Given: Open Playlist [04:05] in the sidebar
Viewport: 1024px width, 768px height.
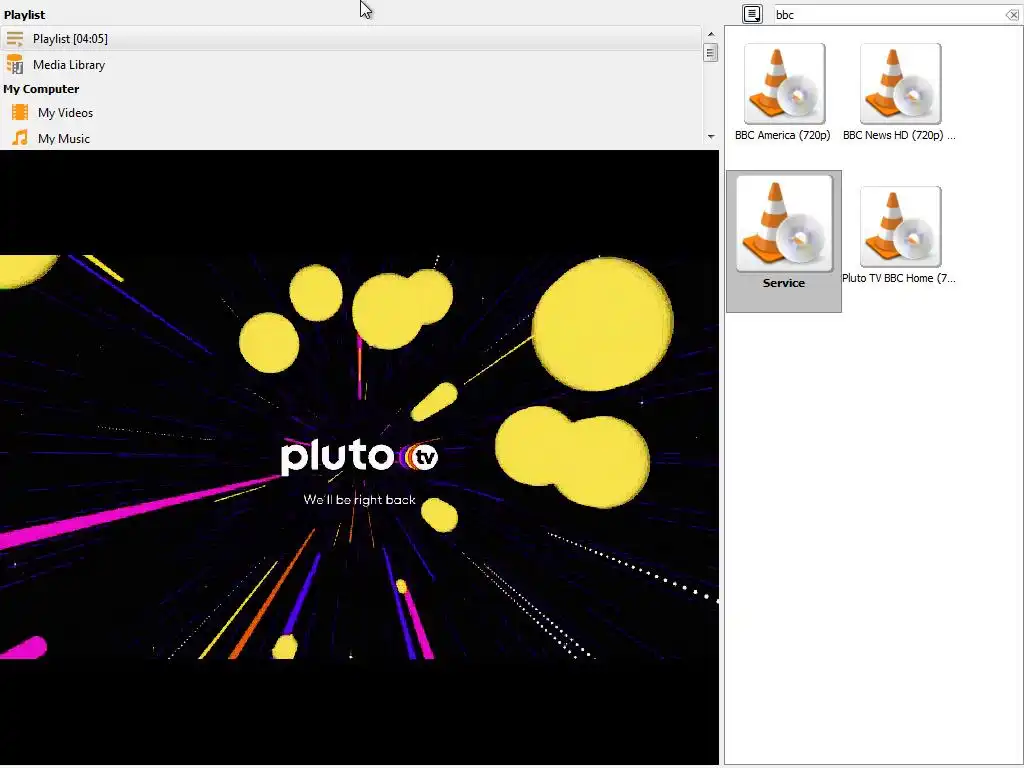Looking at the screenshot, I should (351, 39).
